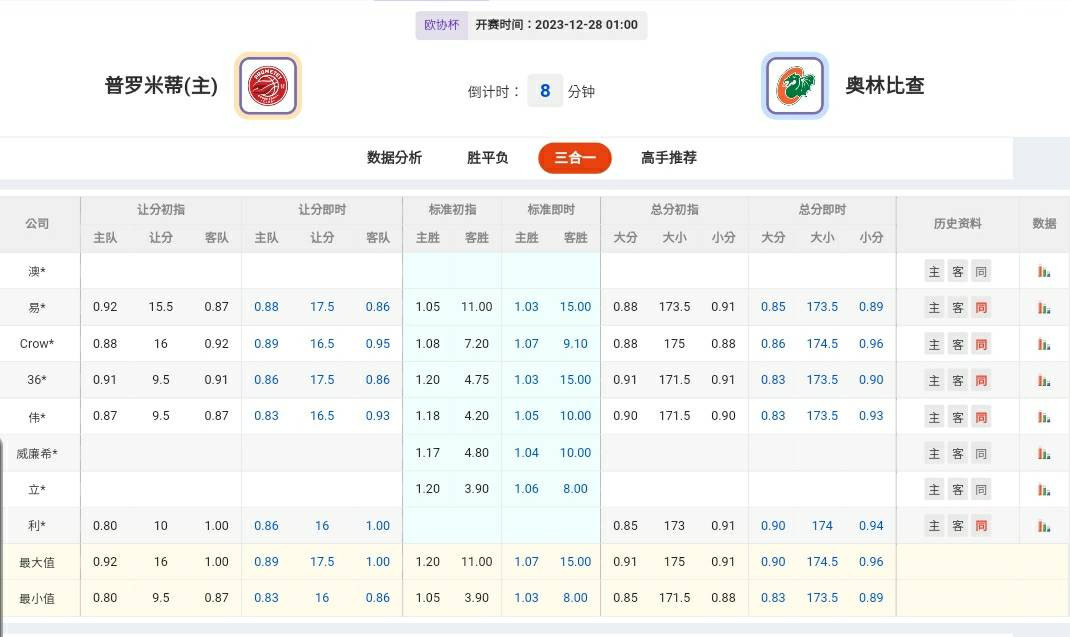Open 同 history for Crow* row
The image size is (1070, 637).
981,344
